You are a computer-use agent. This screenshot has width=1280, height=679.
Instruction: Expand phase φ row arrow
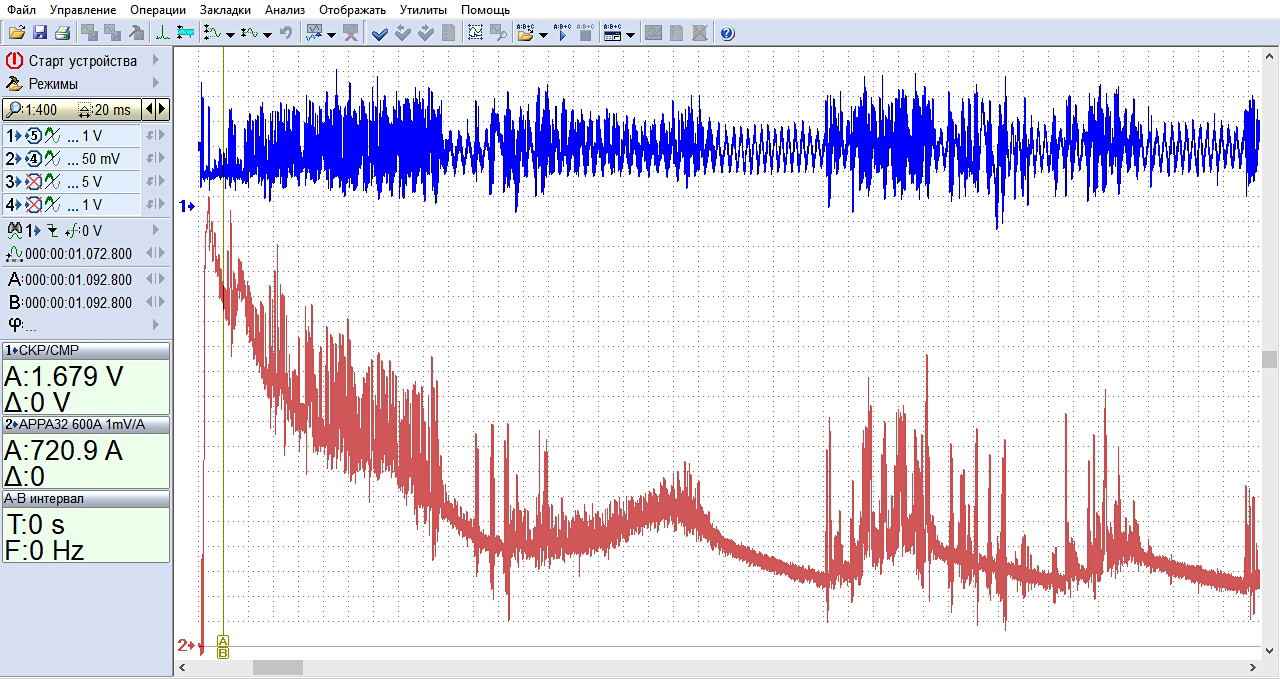coord(156,324)
